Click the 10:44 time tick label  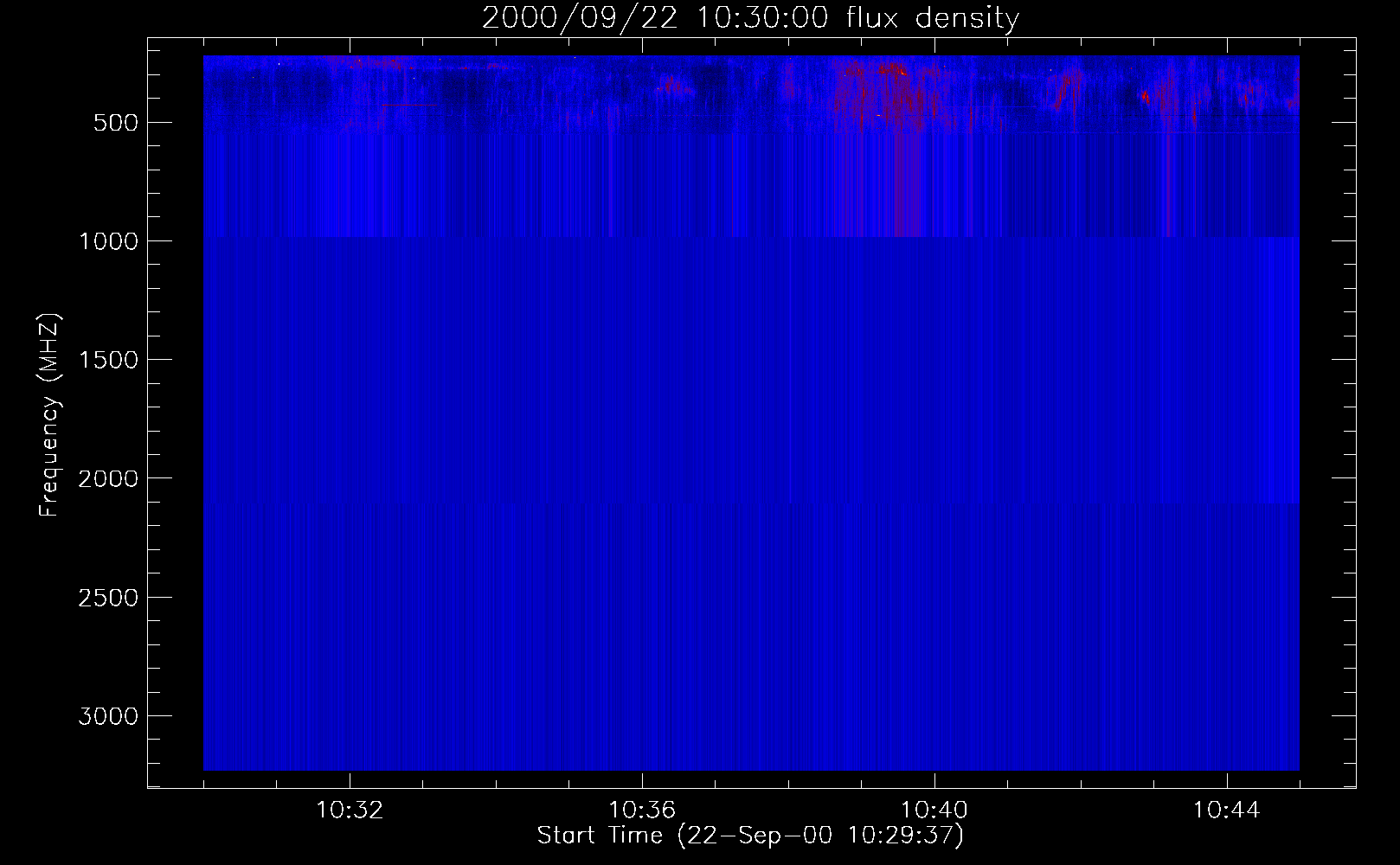click(1226, 811)
